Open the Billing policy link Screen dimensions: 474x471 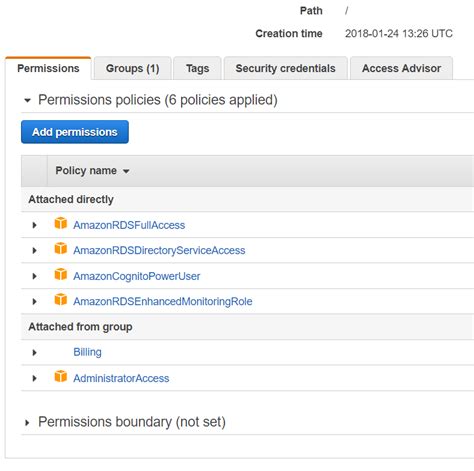(x=87, y=352)
